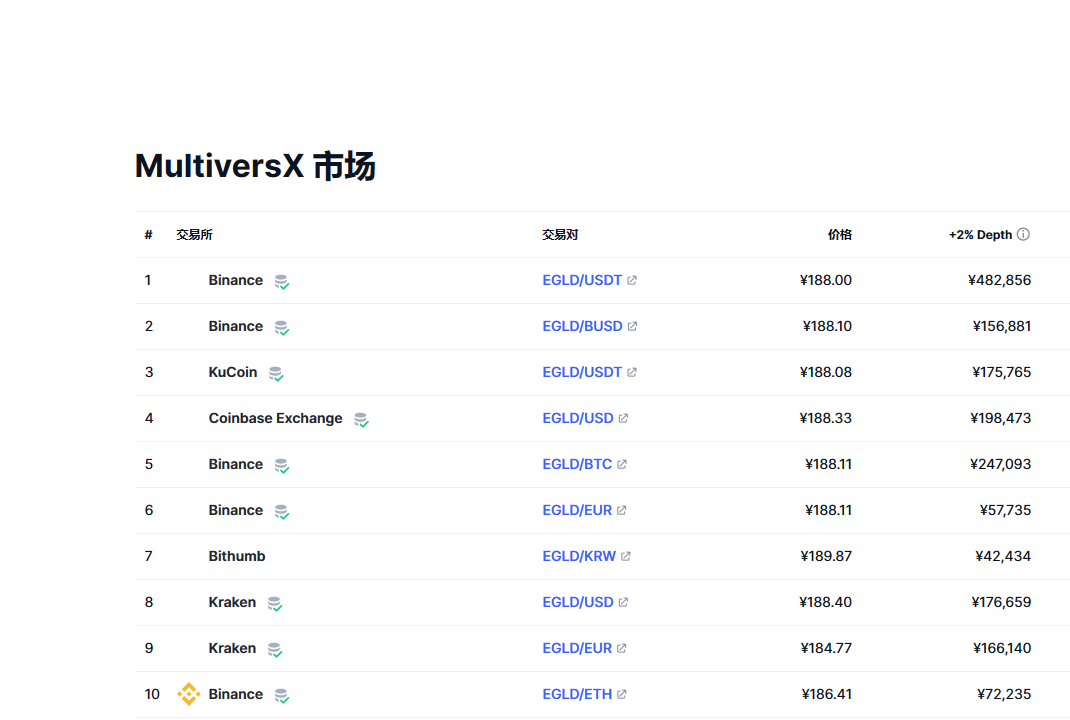
Task: Open the EGLD/ETH pair link
Action: click(577, 694)
